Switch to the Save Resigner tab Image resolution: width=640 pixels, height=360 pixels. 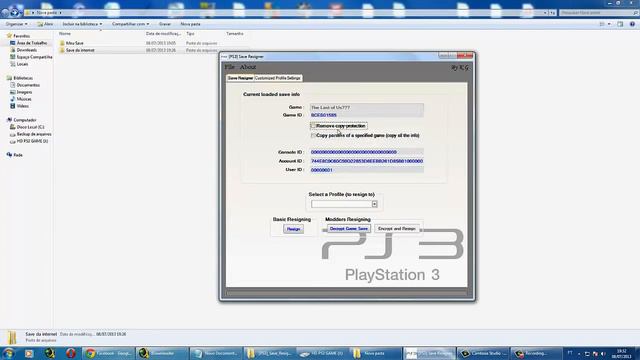pos(240,78)
